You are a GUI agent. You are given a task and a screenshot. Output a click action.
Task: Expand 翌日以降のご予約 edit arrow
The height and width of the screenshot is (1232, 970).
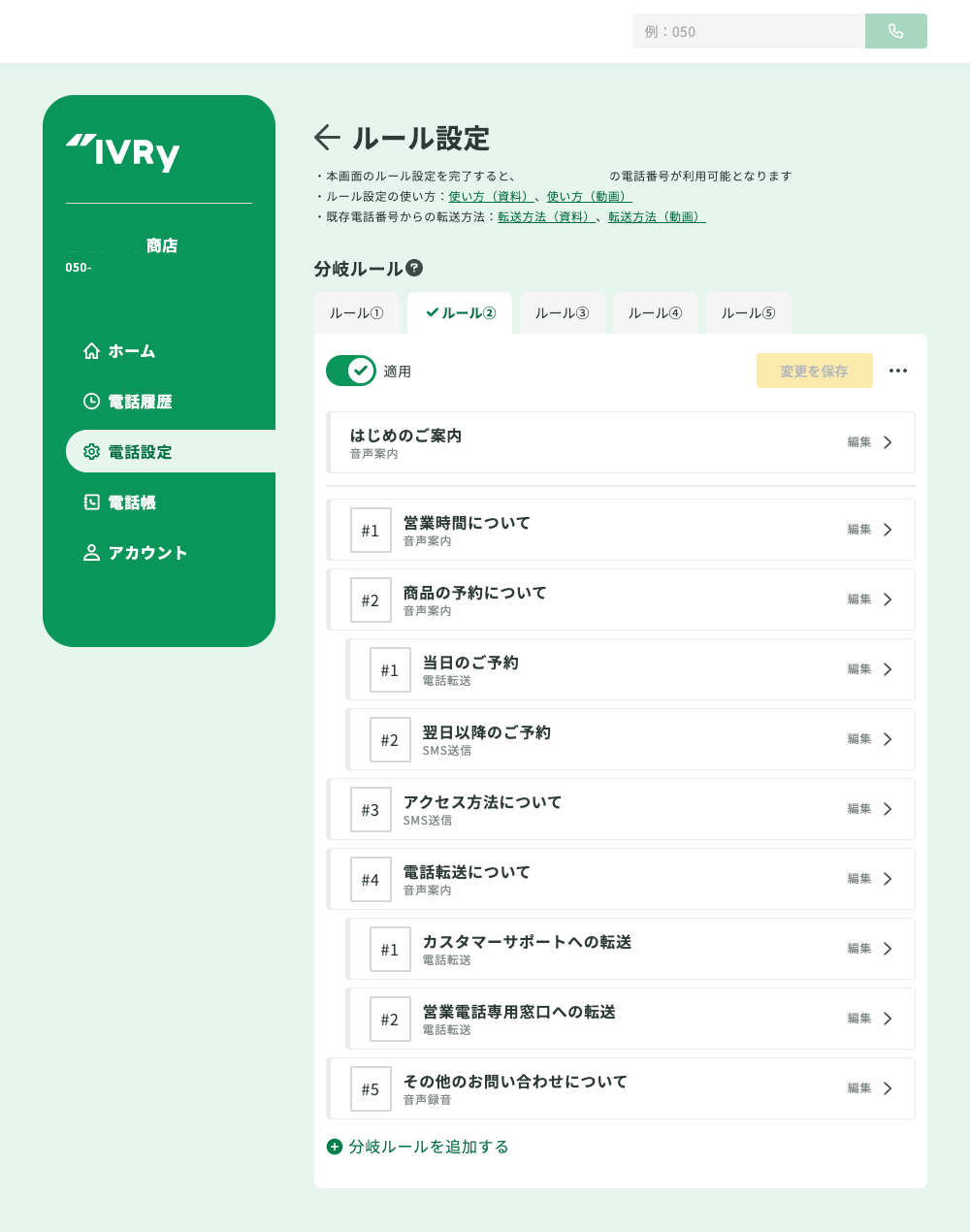pos(888,739)
